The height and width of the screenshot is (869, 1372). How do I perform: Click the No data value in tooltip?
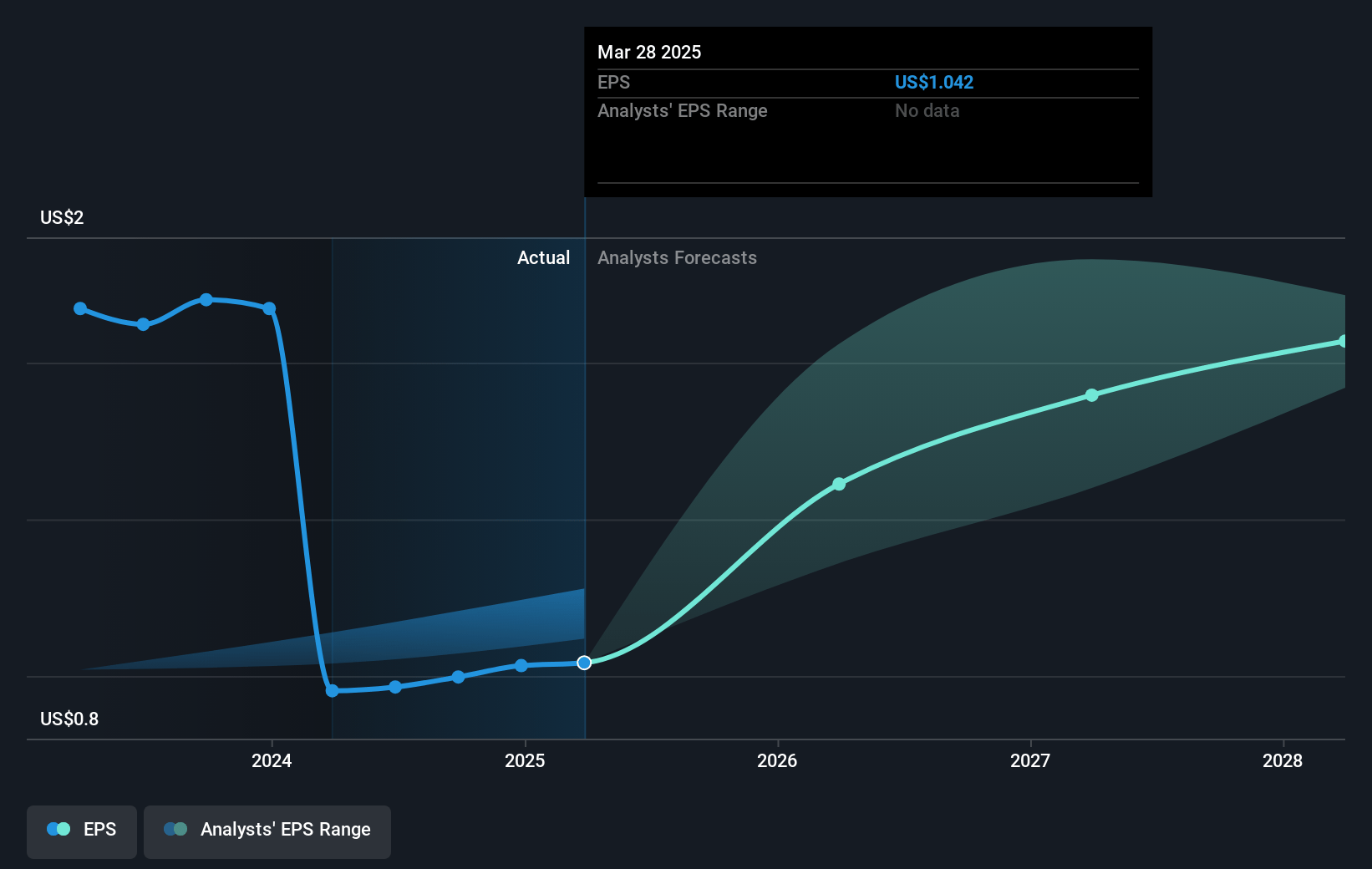coord(927,110)
